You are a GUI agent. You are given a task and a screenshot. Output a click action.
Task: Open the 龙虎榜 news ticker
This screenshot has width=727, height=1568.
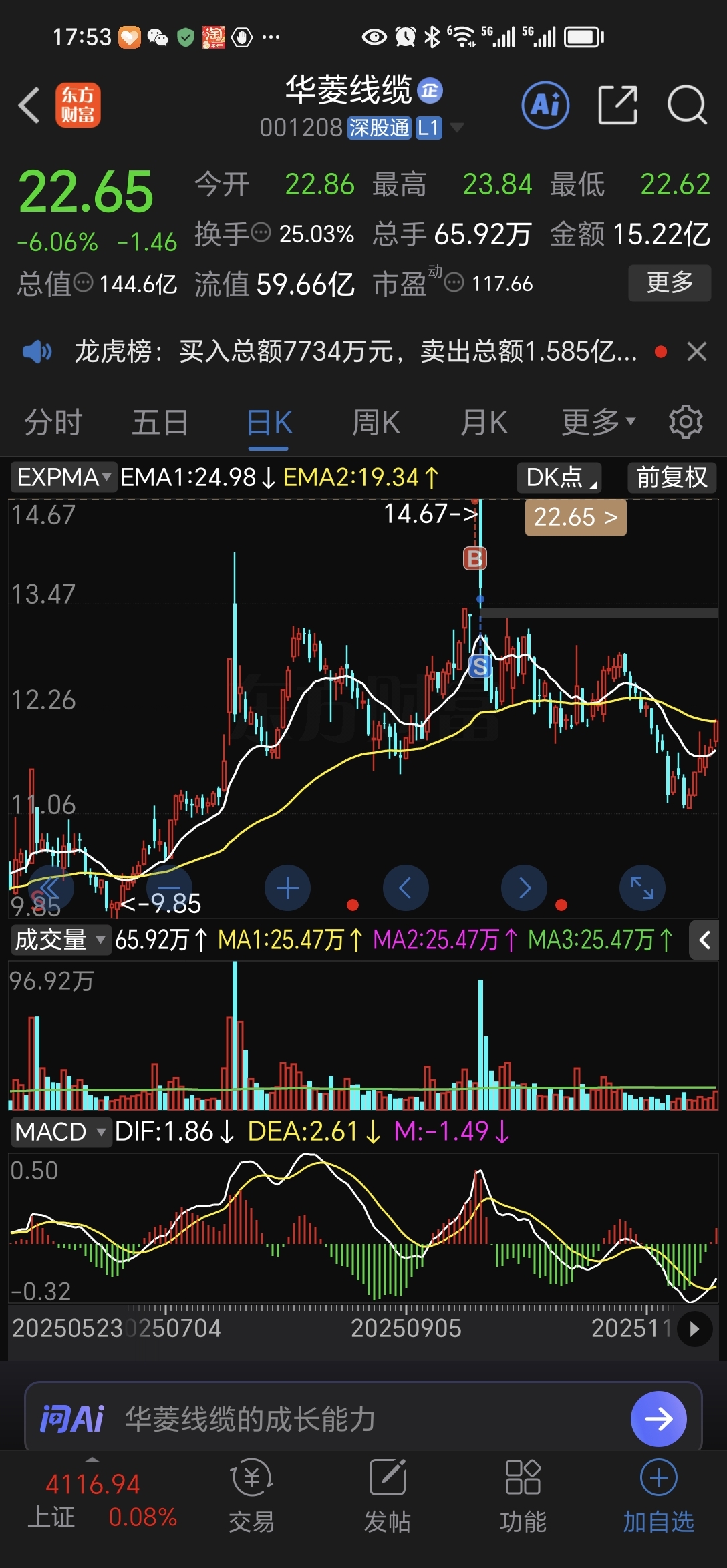point(355,351)
